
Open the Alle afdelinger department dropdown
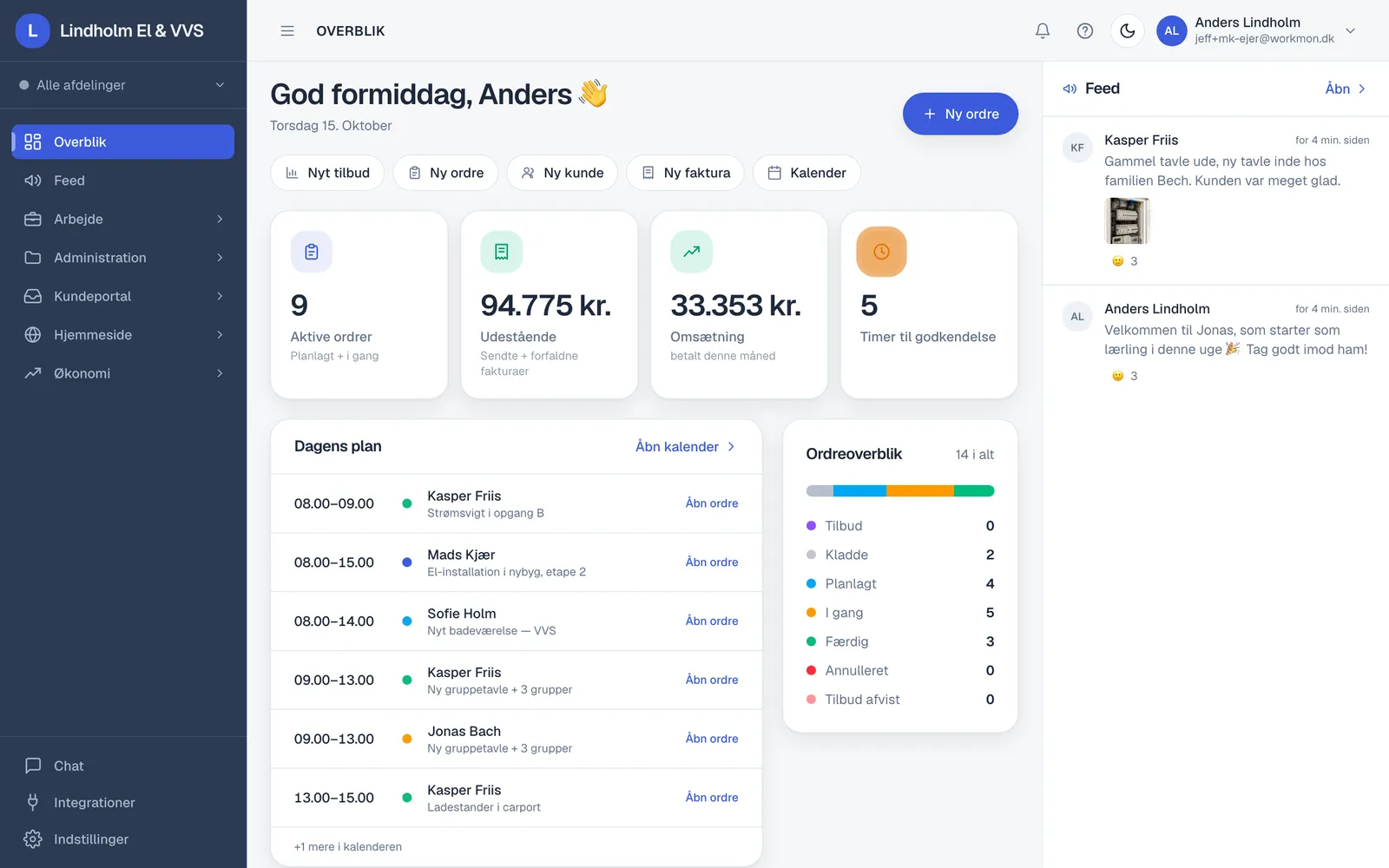(122, 85)
